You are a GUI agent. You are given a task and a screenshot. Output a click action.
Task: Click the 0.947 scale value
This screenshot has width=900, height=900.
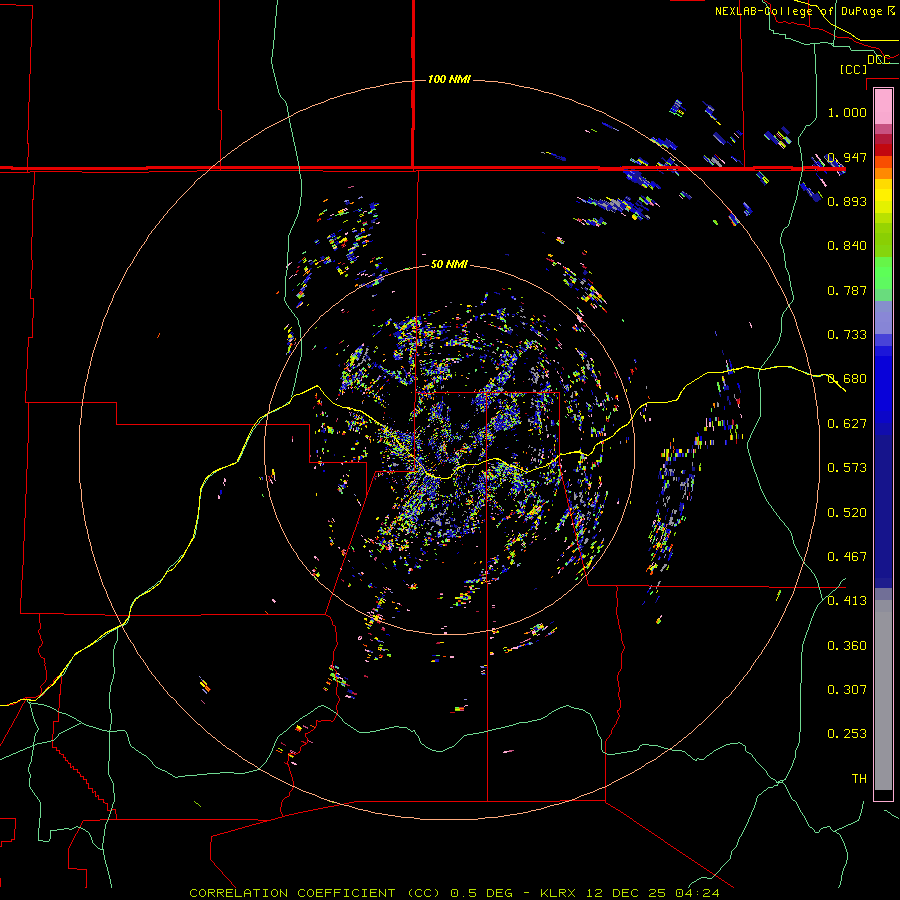click(x=847, y=157)
